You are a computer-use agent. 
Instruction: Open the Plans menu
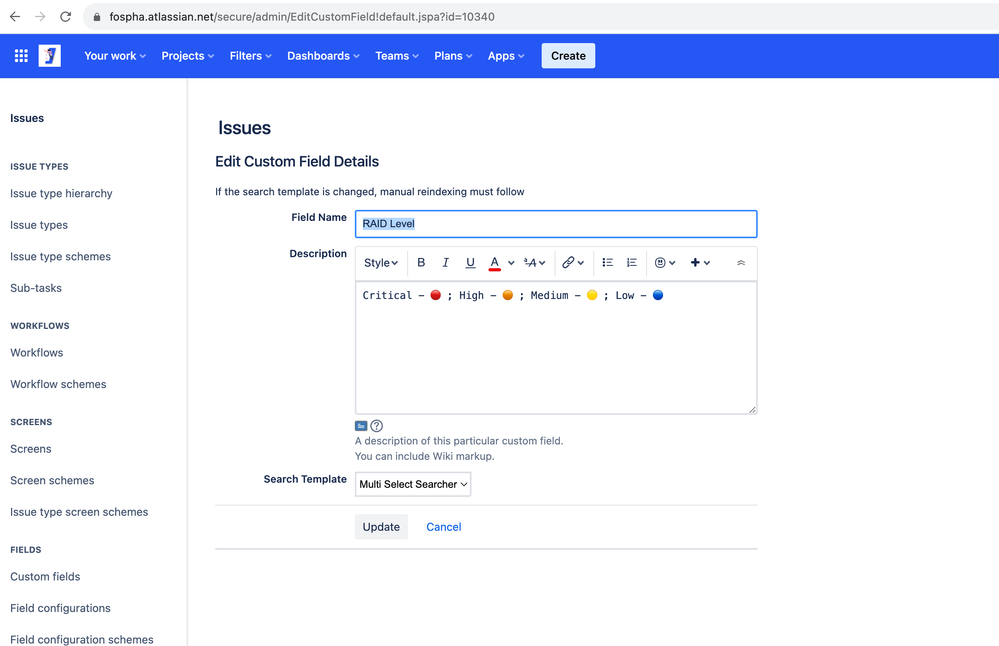[x=453, y=56]
